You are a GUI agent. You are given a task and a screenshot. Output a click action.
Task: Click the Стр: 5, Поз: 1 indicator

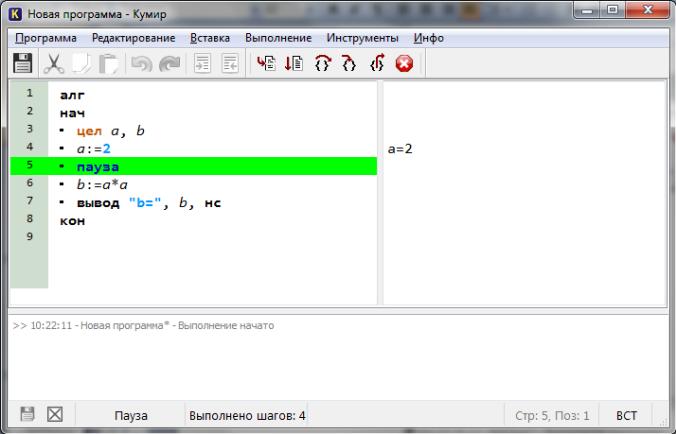(552, 415)
